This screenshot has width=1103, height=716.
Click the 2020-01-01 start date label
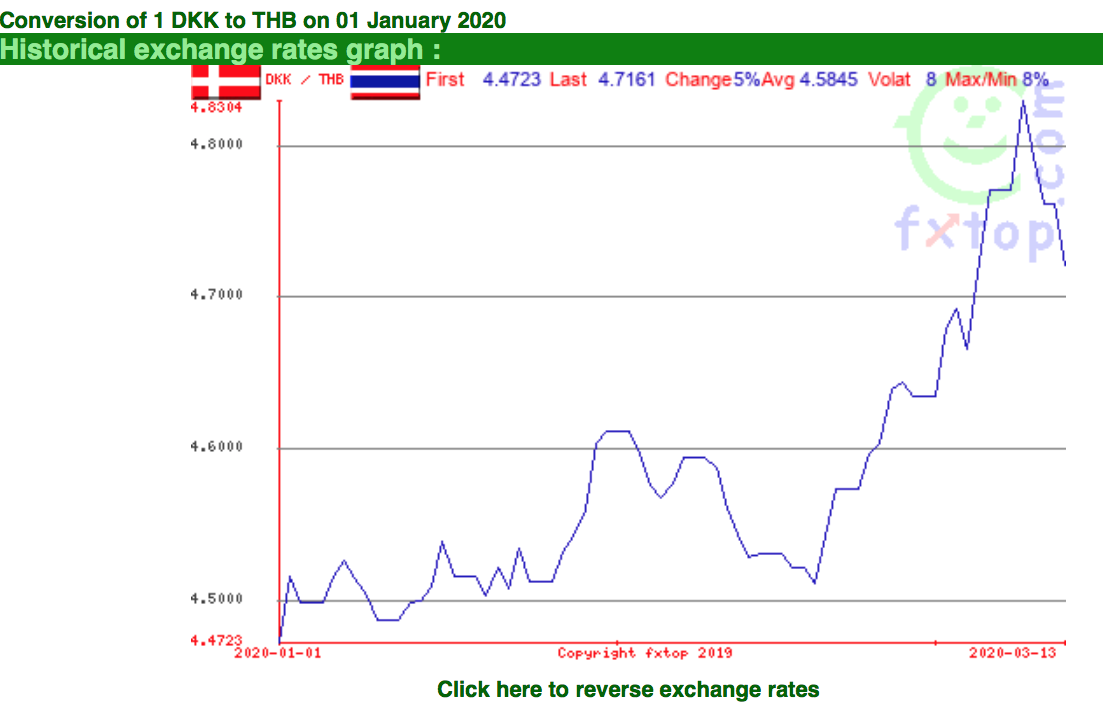pos(278,653)
